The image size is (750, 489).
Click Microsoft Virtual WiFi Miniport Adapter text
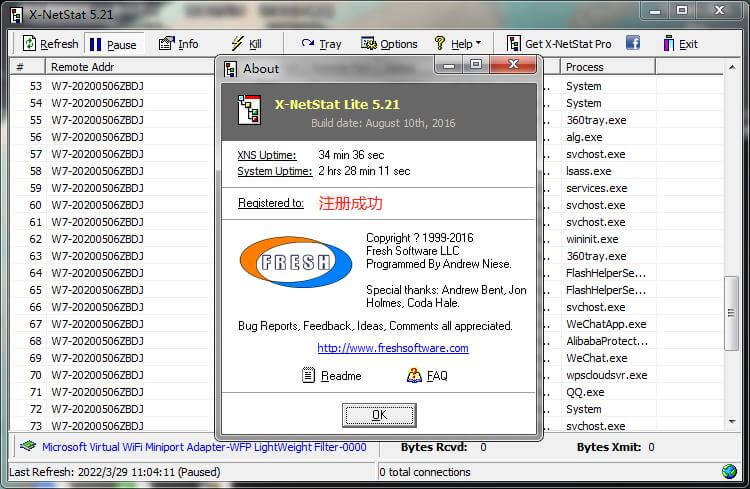click(204, 447)
